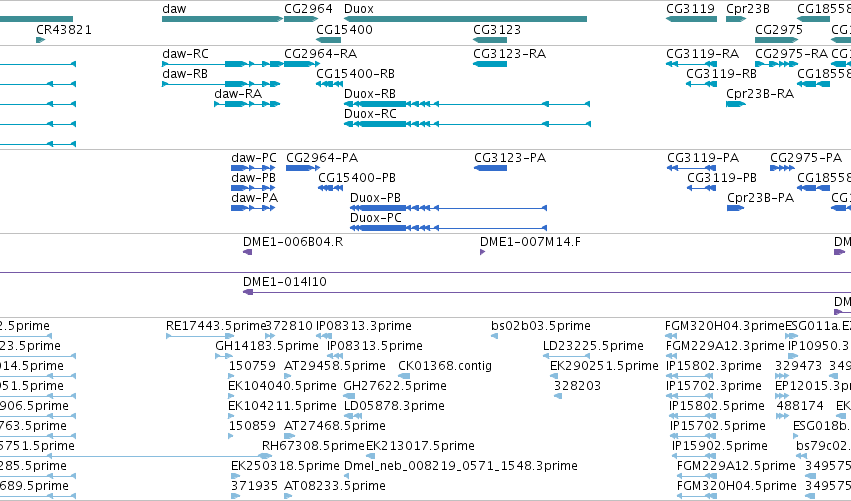Click the Cpr23B-PA protein label

coord(761,198)
